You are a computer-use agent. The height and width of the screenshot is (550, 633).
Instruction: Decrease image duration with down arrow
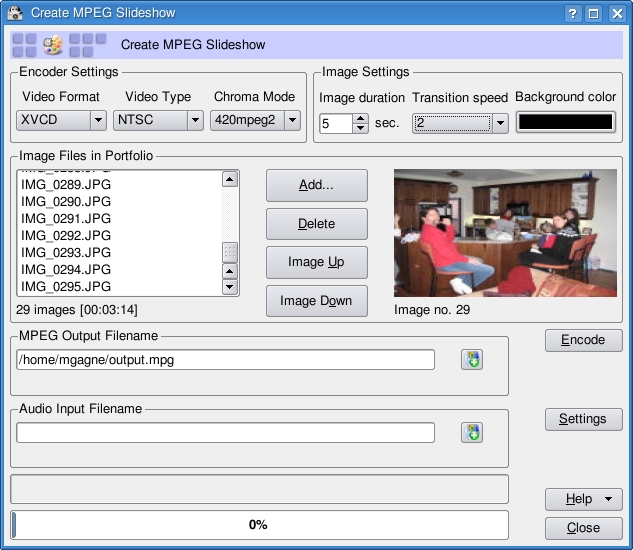pos(360,129)
